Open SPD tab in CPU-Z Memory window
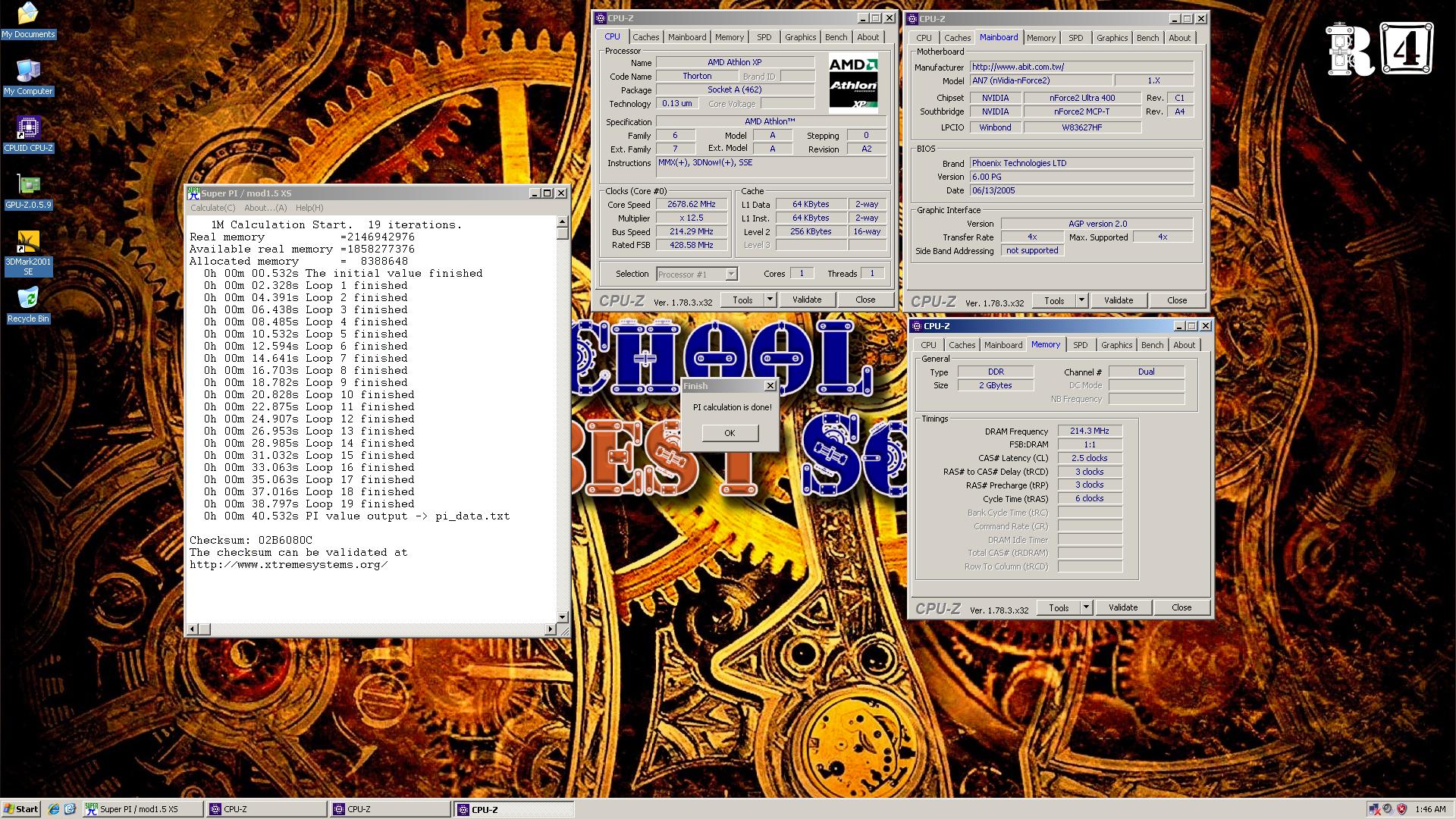1456x819 pixels. click(1080, 345)
